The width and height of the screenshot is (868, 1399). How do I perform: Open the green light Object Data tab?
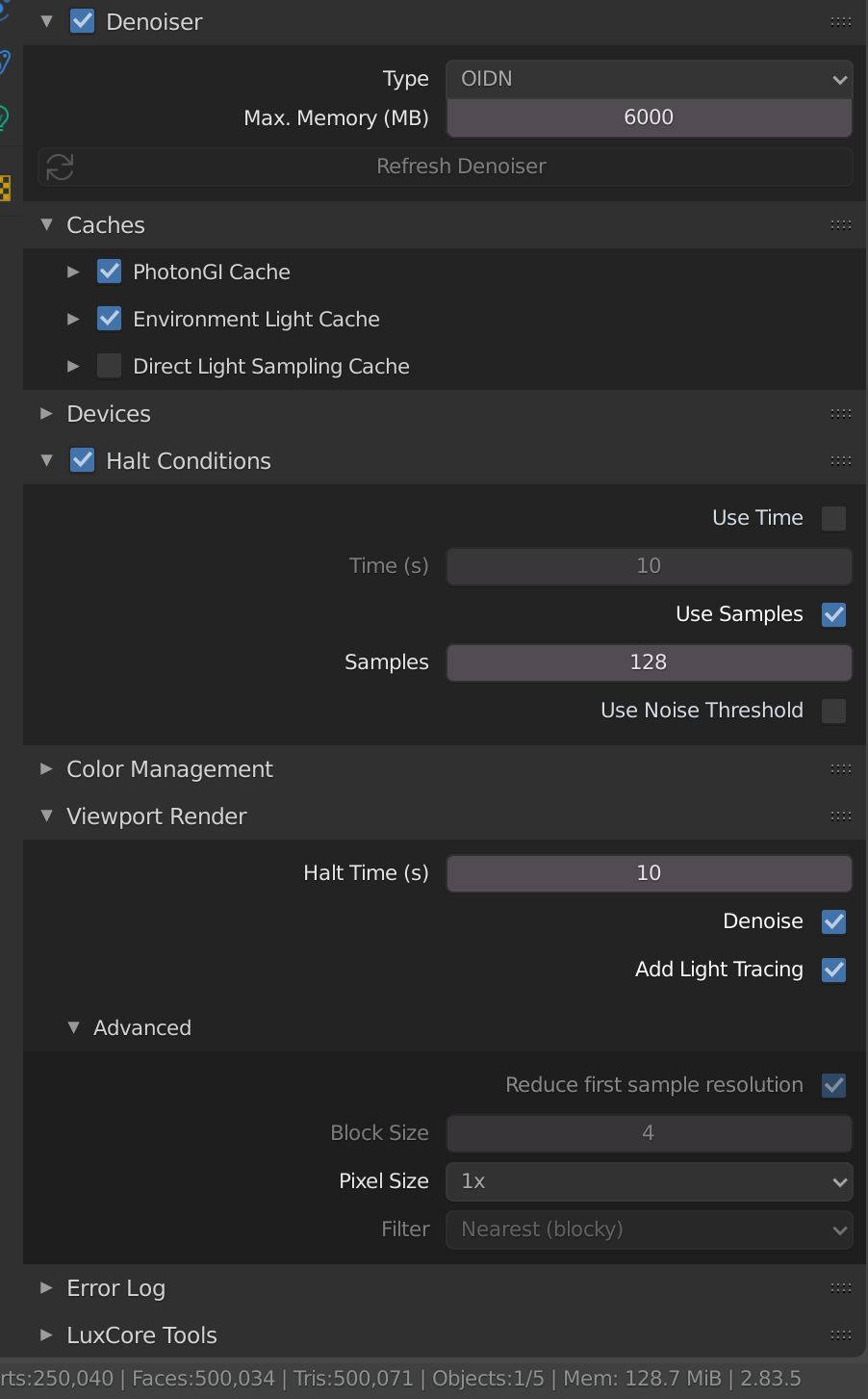pyautogui.click(x=3, y=117)
